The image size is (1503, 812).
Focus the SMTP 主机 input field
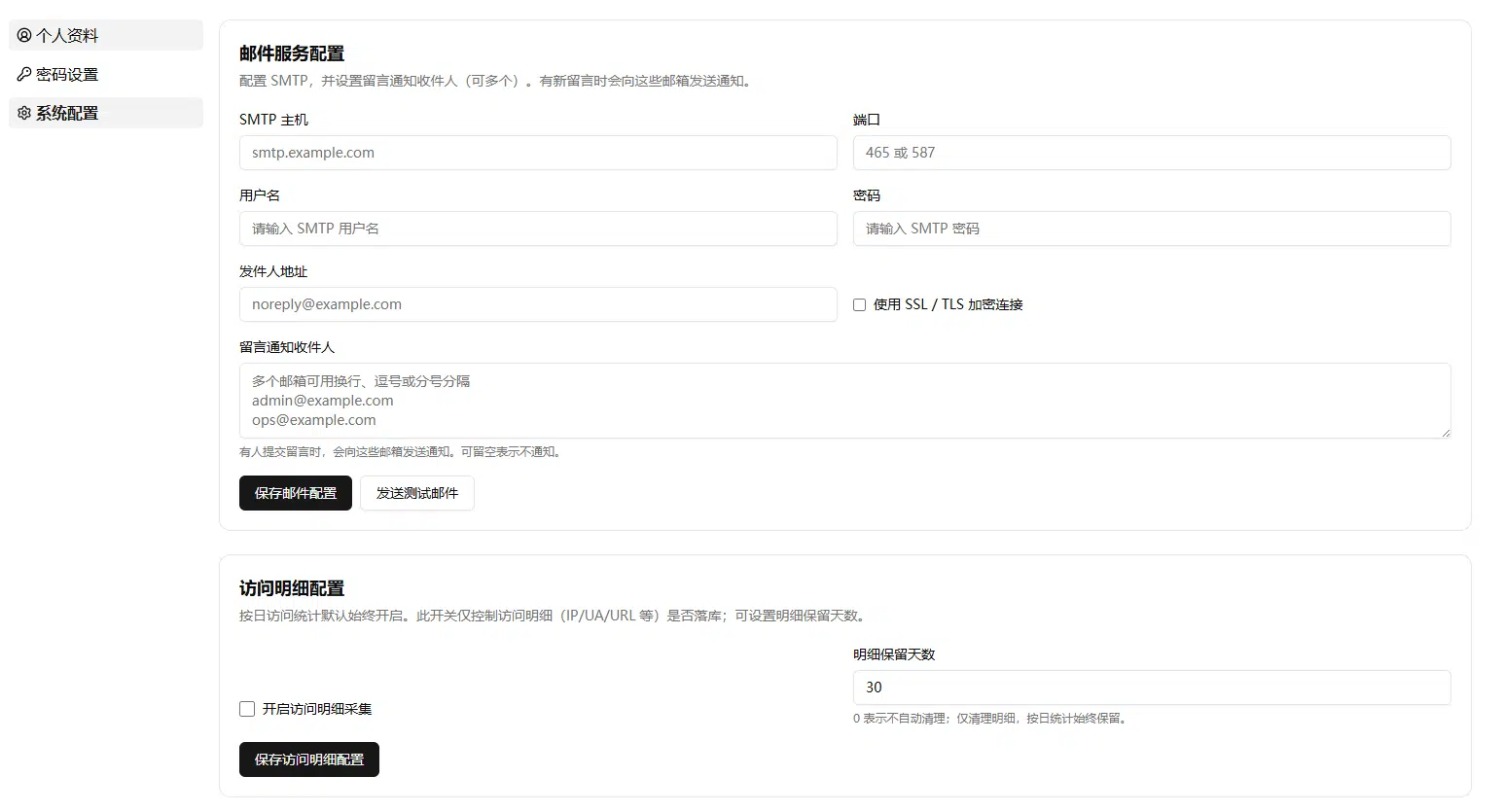pos(538,153)
